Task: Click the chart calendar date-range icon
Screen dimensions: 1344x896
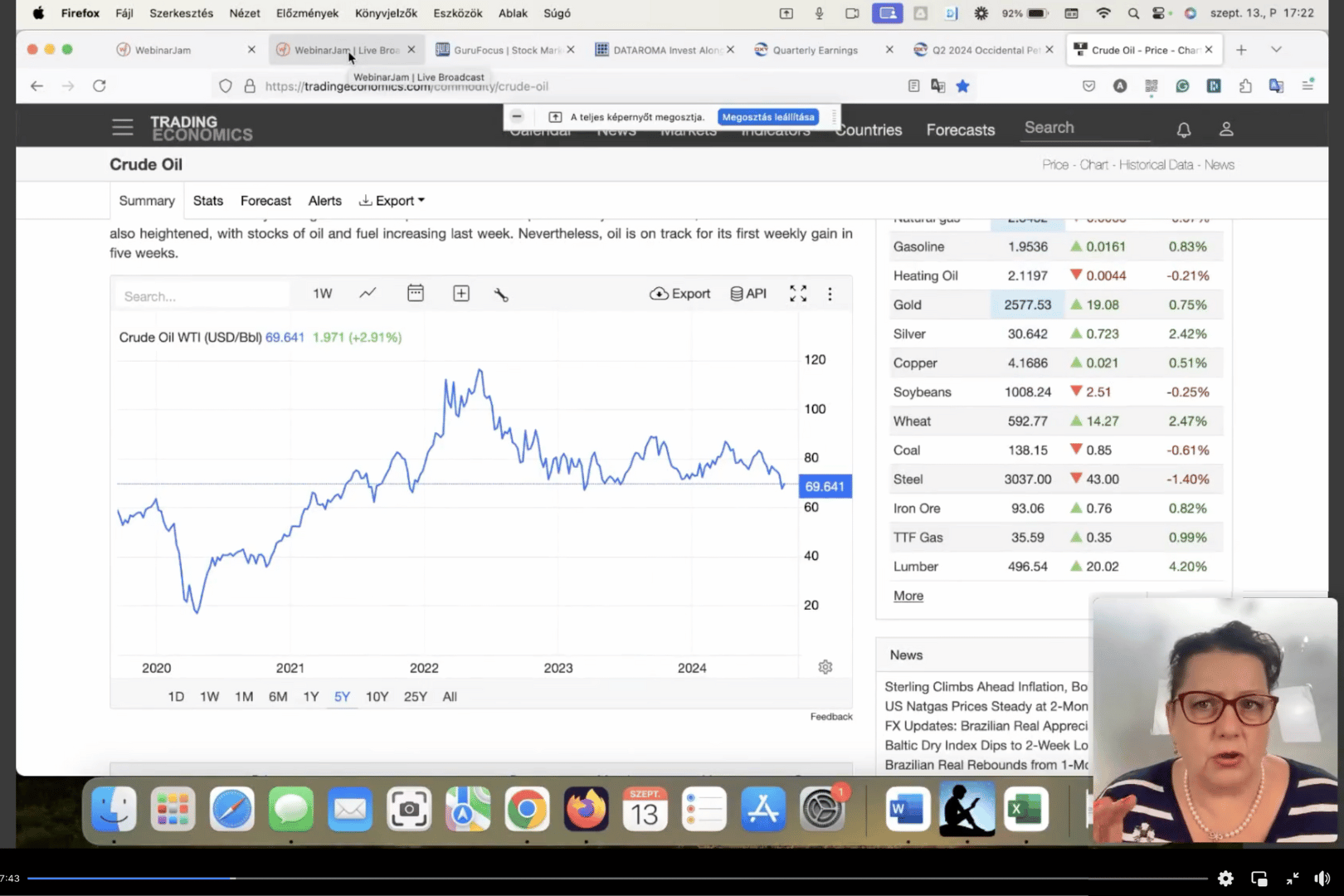Action: coord(416,294)
